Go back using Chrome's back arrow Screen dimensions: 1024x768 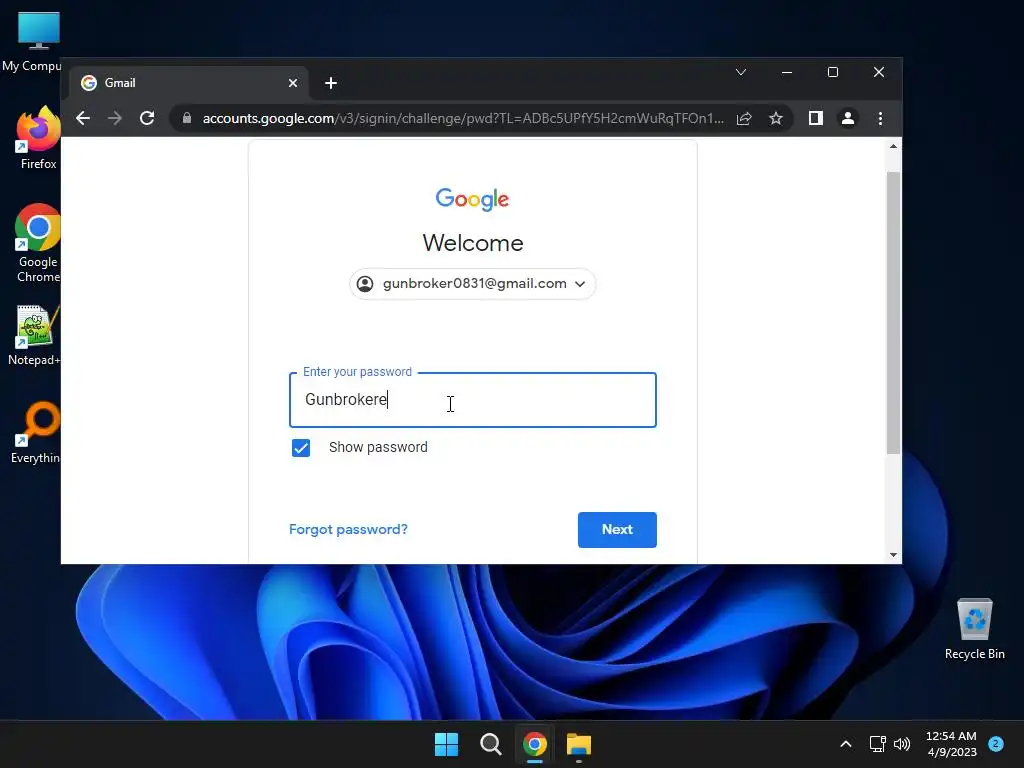pyautogui.click(x=83, y=118)
